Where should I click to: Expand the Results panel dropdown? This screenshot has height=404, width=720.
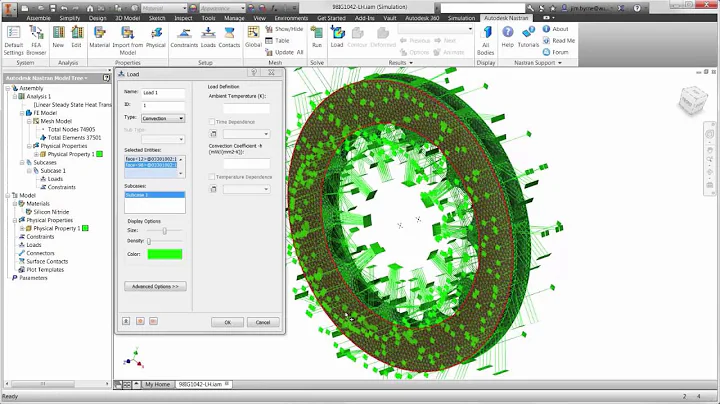(x=400, y=62)
